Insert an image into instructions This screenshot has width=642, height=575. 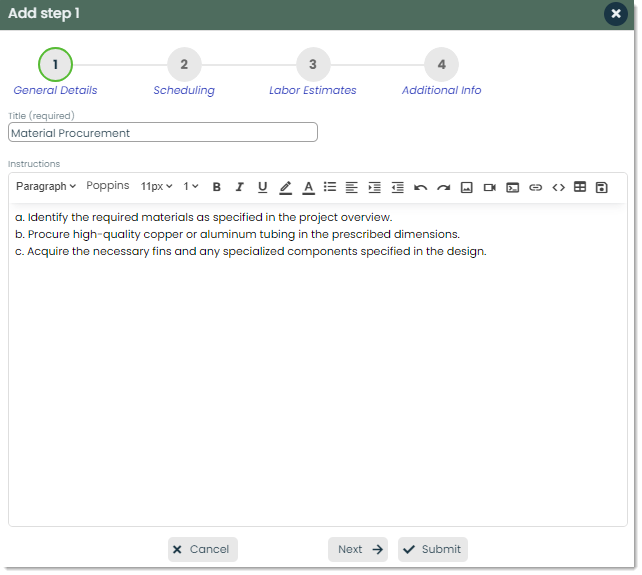(467, 188)
